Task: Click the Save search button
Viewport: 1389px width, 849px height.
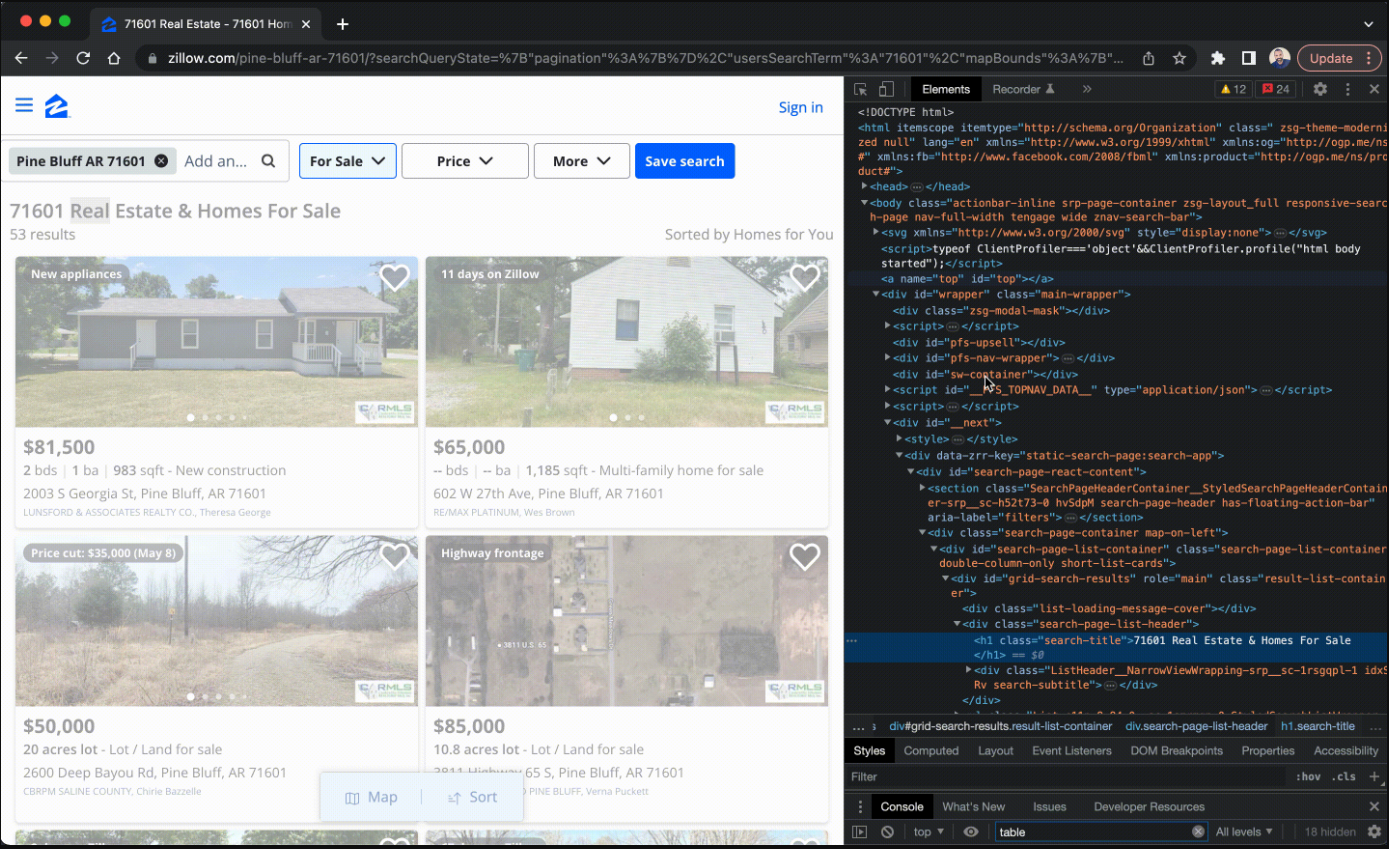Action: [x=684, y=161]
